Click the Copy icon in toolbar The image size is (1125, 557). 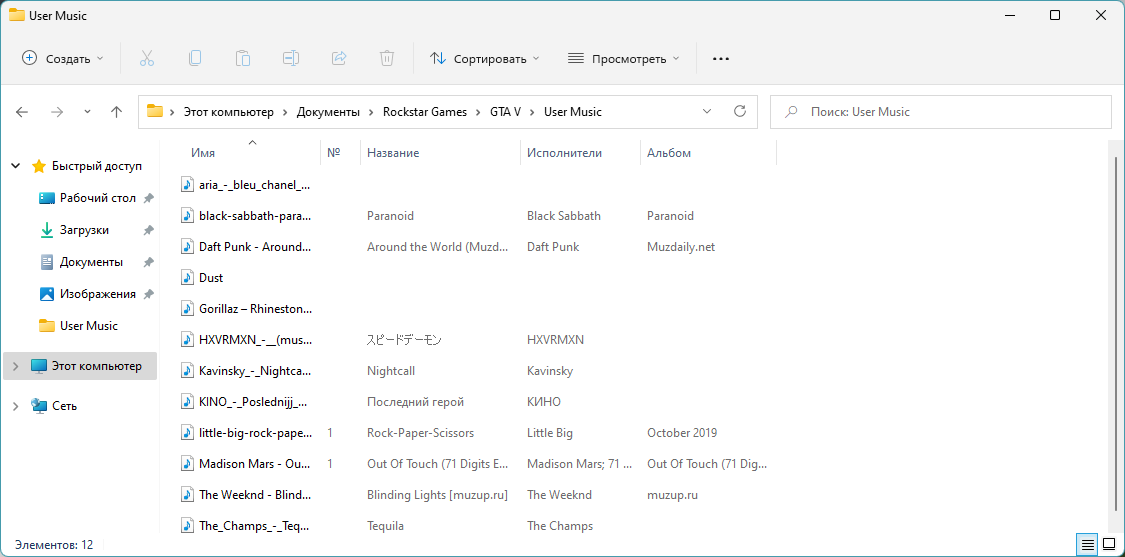point(195,59)
